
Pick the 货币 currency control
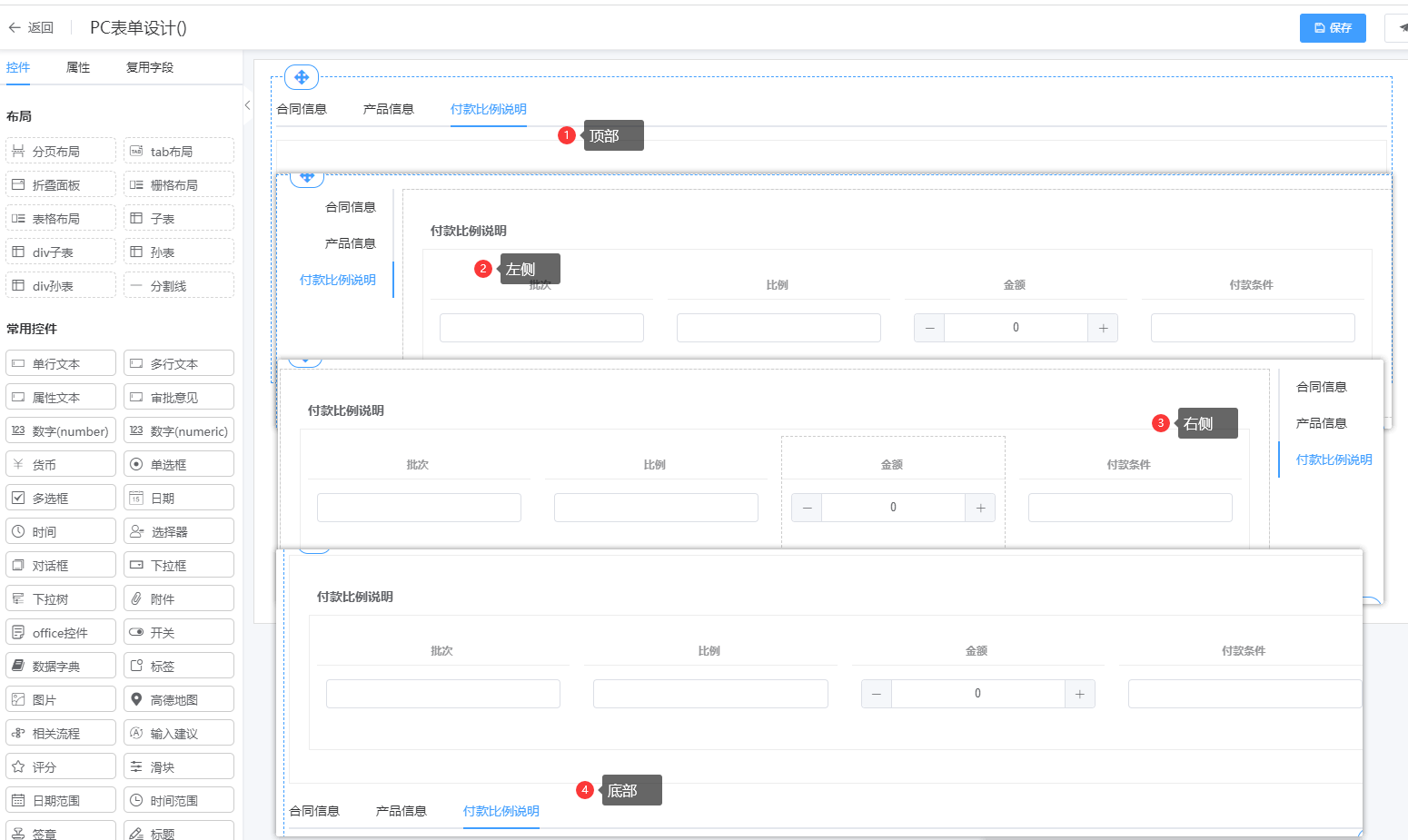click(60, 465)
